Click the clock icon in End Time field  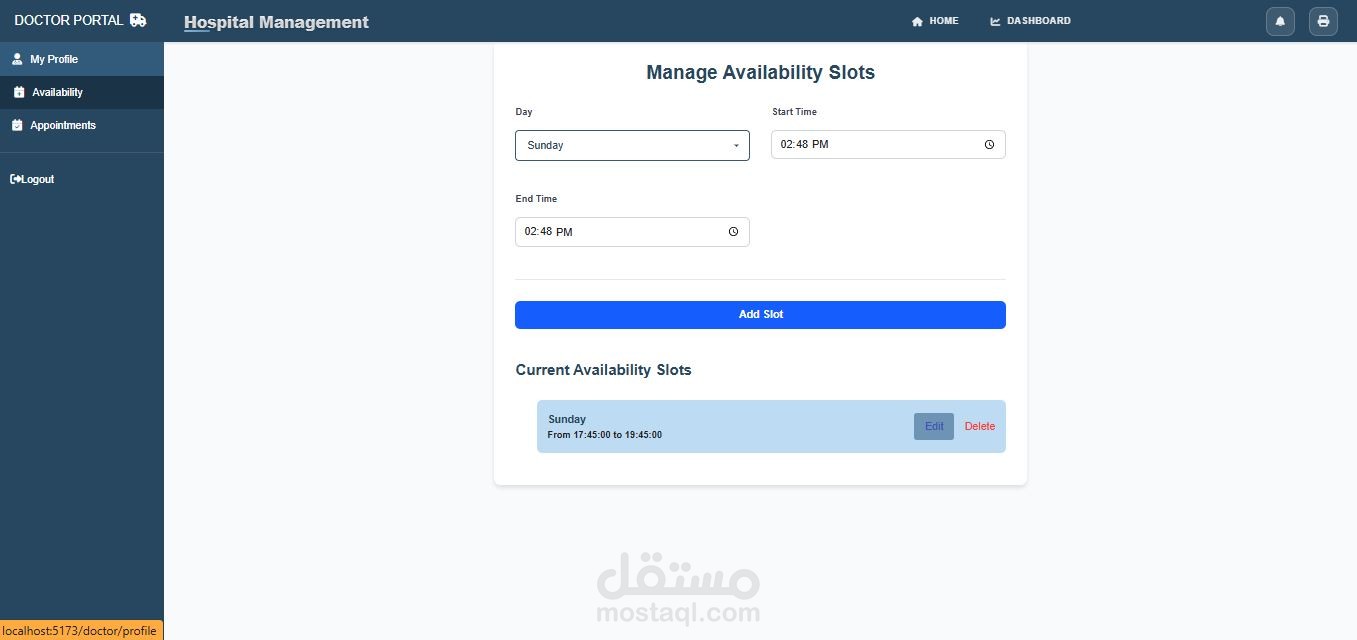[733, 232]
